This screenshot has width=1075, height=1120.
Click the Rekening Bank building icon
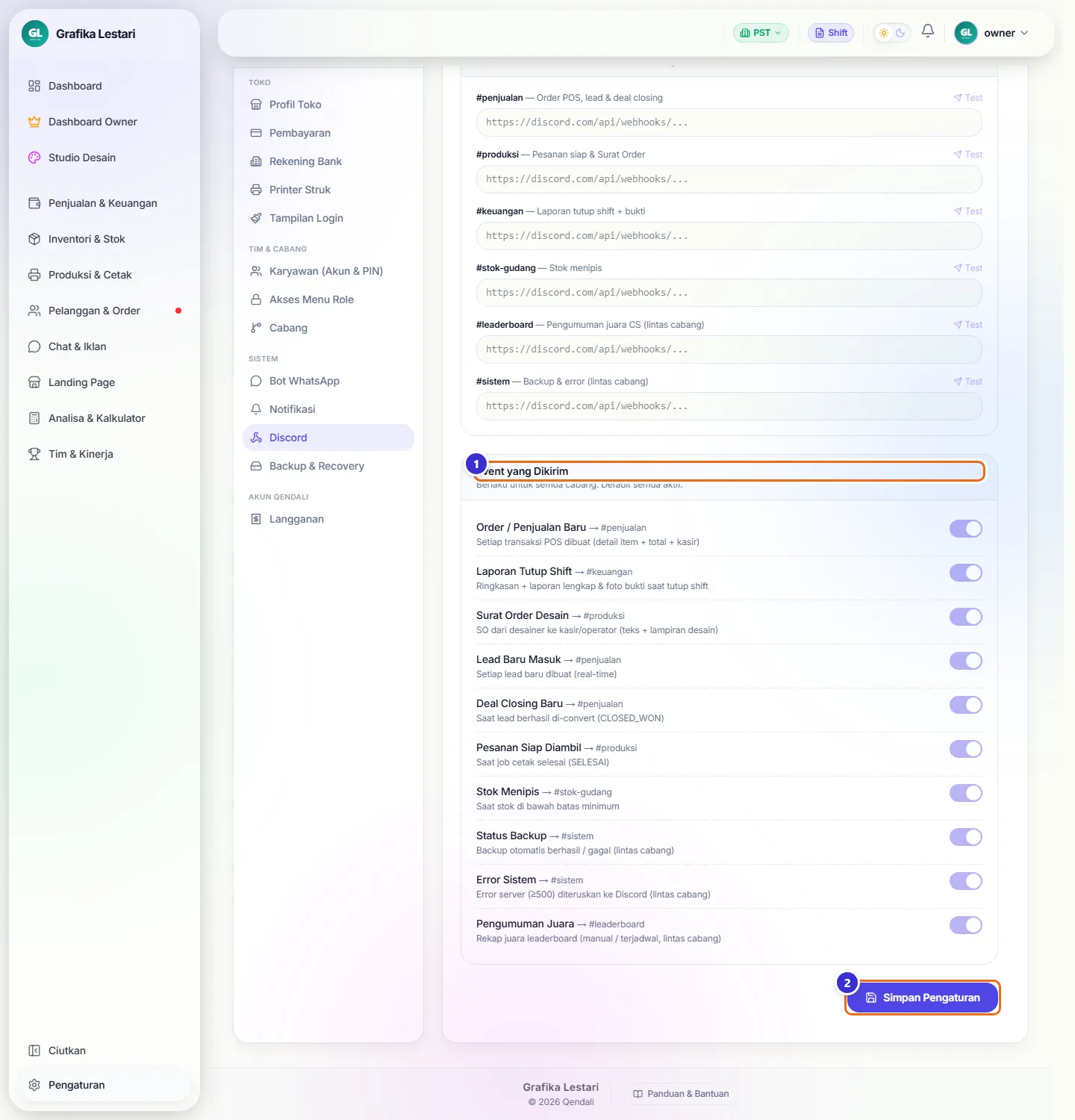tap(256, 161)
